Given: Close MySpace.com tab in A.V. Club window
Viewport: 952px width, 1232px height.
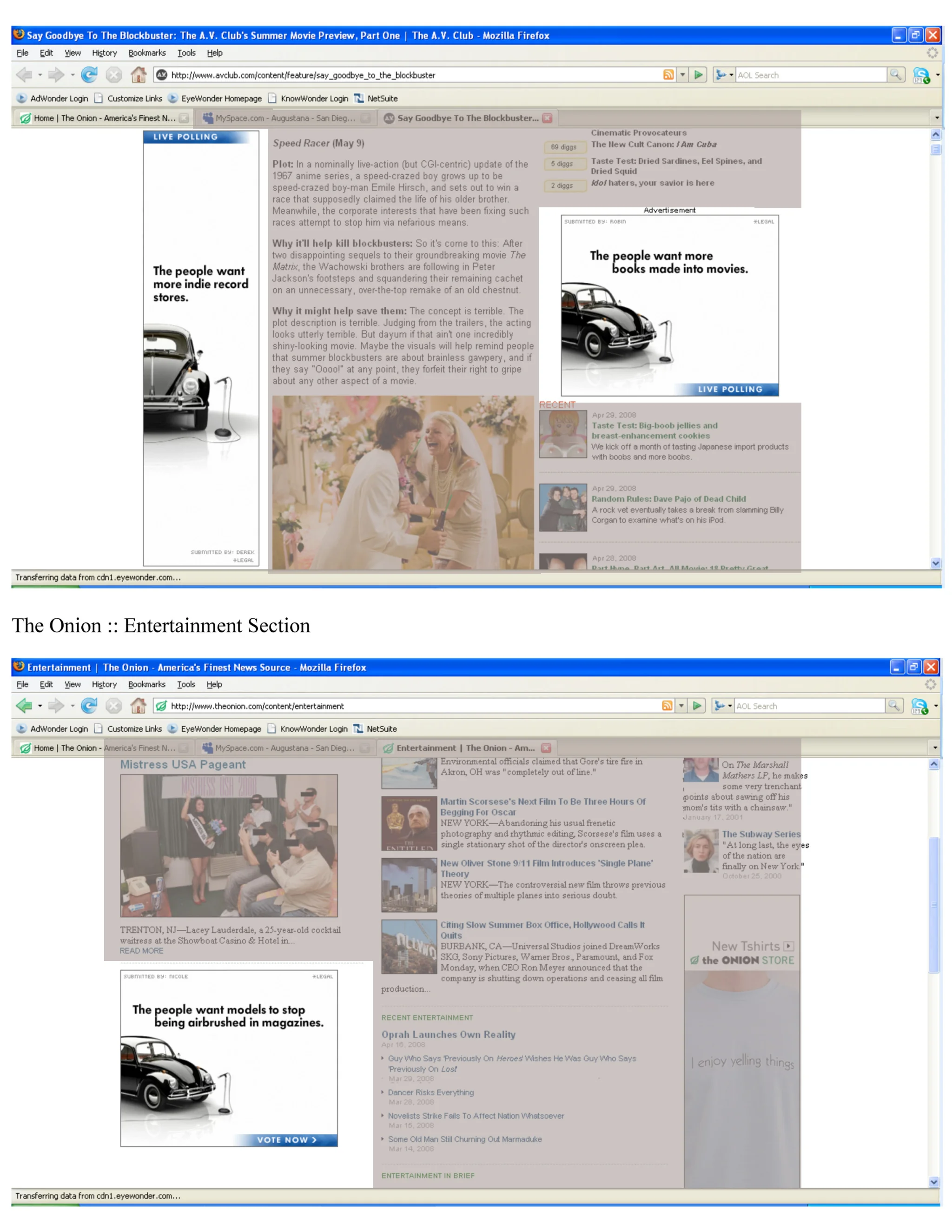Looking at the screenshot, I should 365,118.
